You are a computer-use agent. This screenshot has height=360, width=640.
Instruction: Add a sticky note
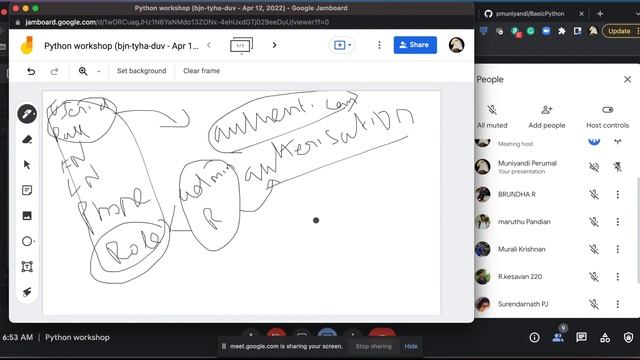(x=27, y=190)
